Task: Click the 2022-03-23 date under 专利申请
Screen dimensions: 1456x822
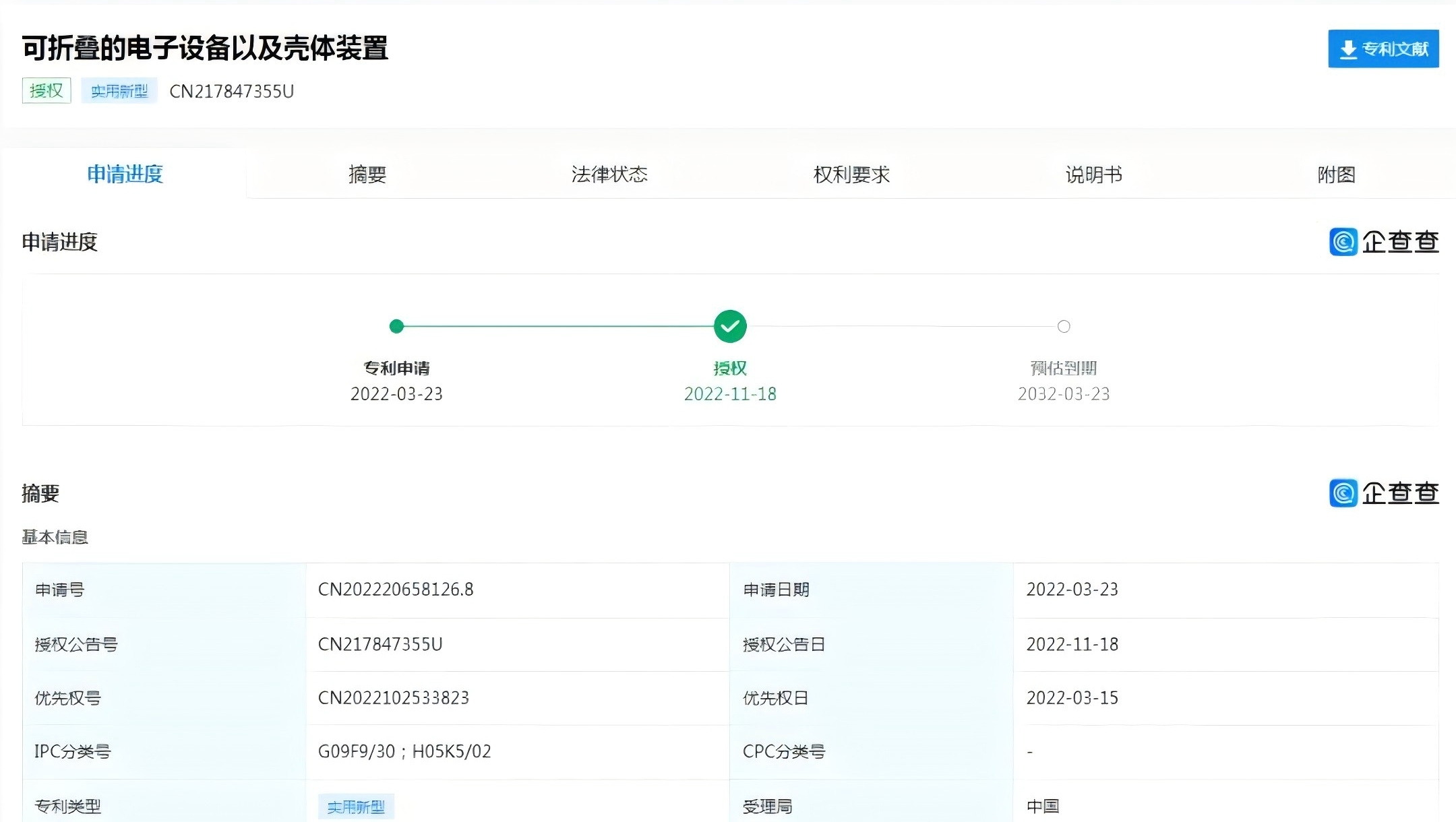Action: click(x=396, y=394)
